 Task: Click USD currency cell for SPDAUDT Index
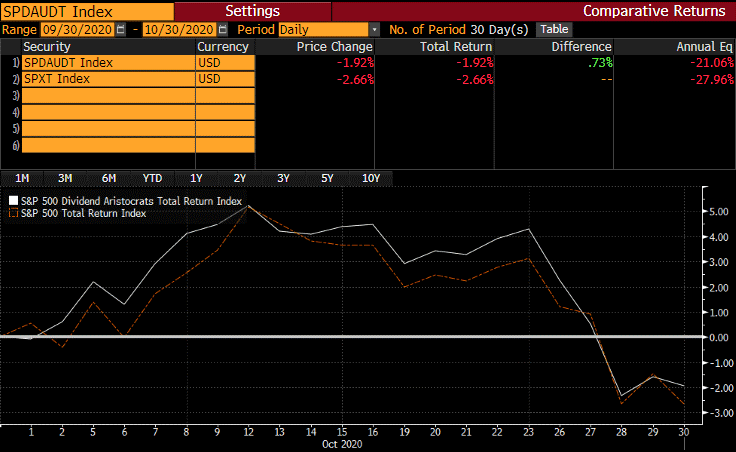225,63
